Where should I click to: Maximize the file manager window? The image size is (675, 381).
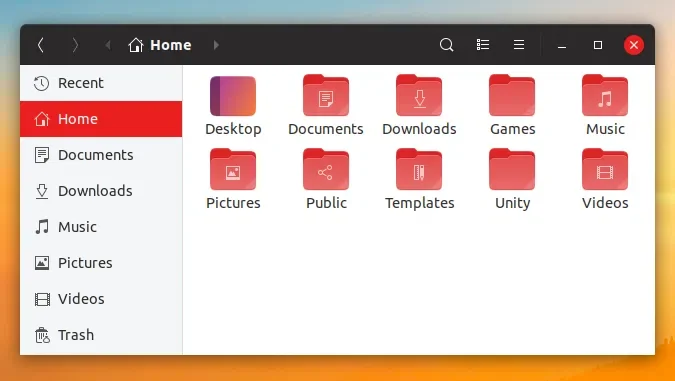(598, 45)
